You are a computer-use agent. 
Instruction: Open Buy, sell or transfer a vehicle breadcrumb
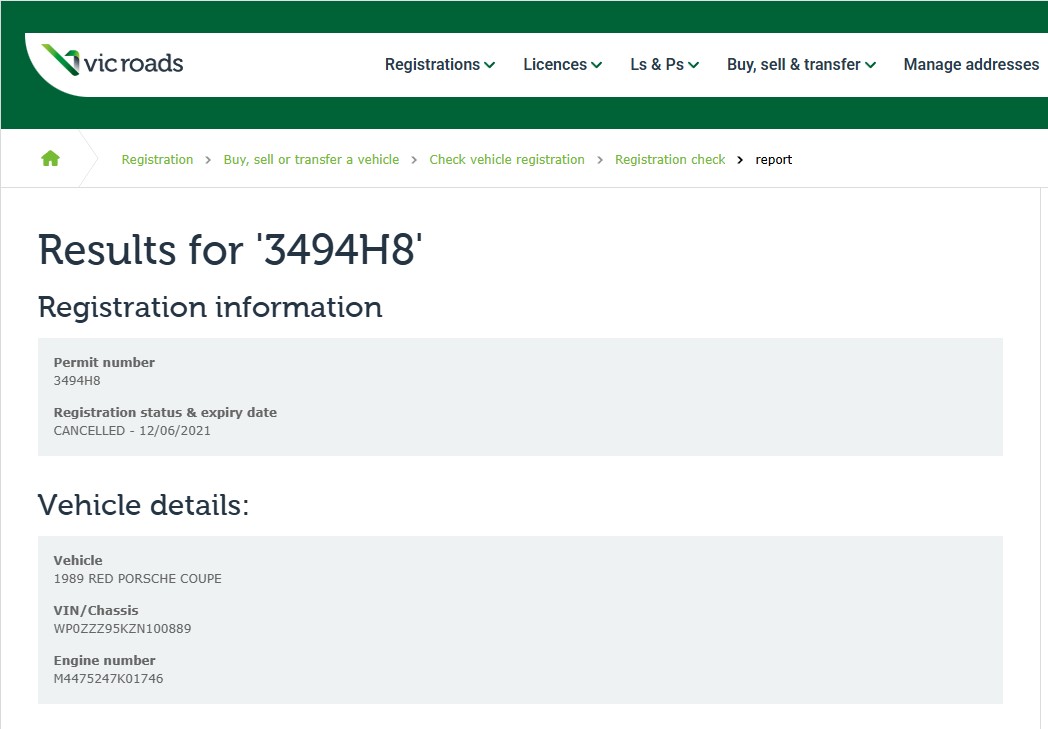[311, 159]
